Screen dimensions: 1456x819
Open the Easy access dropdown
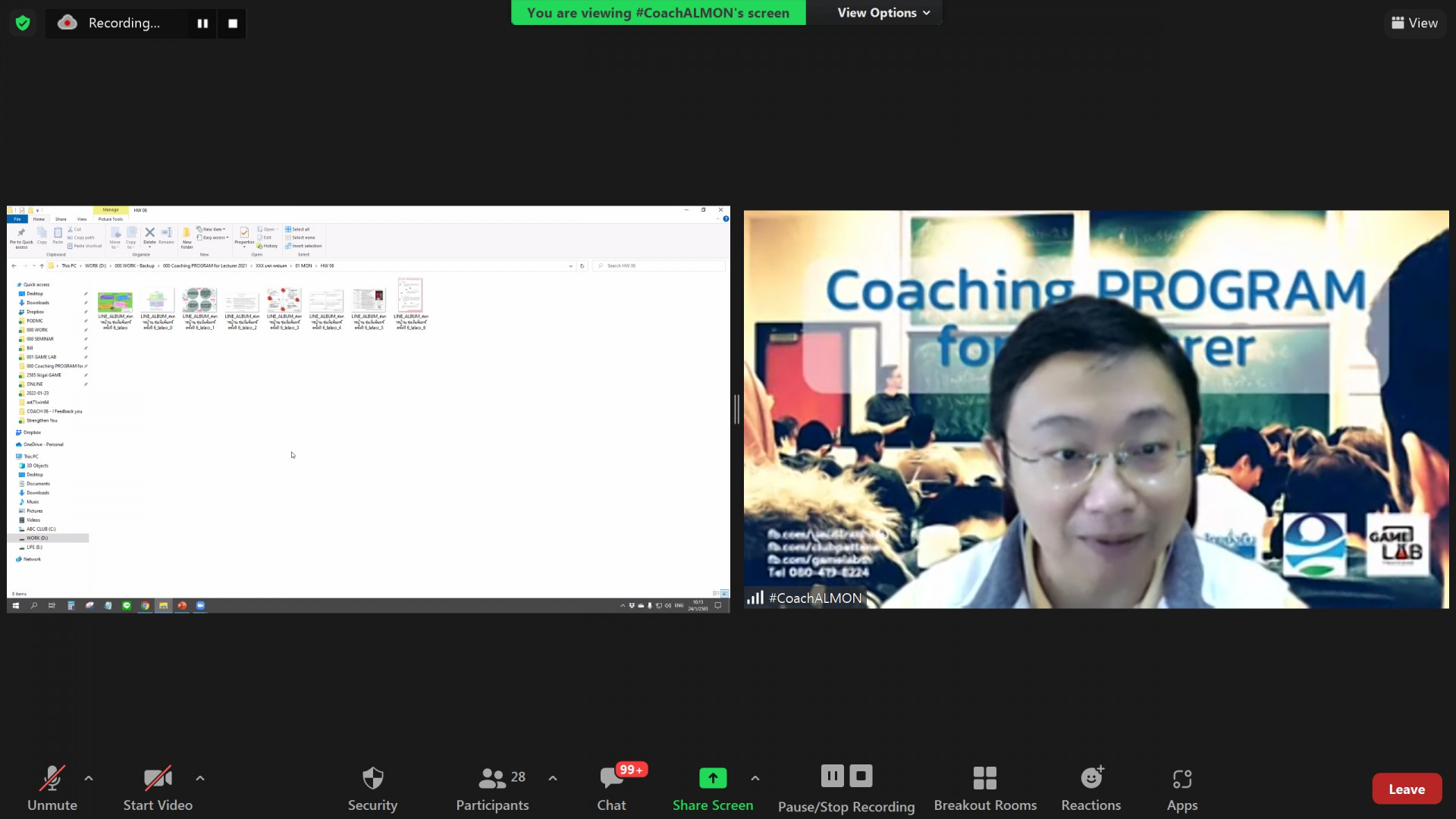[212, 237]
